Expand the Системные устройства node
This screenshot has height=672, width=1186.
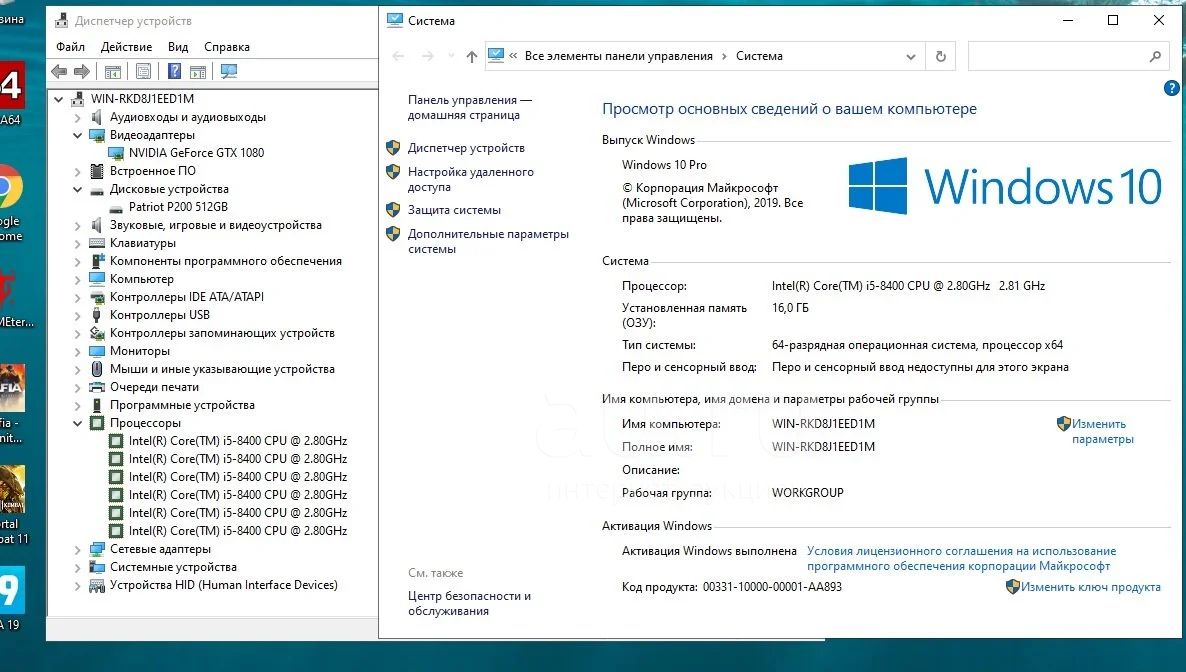pos(77,568)
